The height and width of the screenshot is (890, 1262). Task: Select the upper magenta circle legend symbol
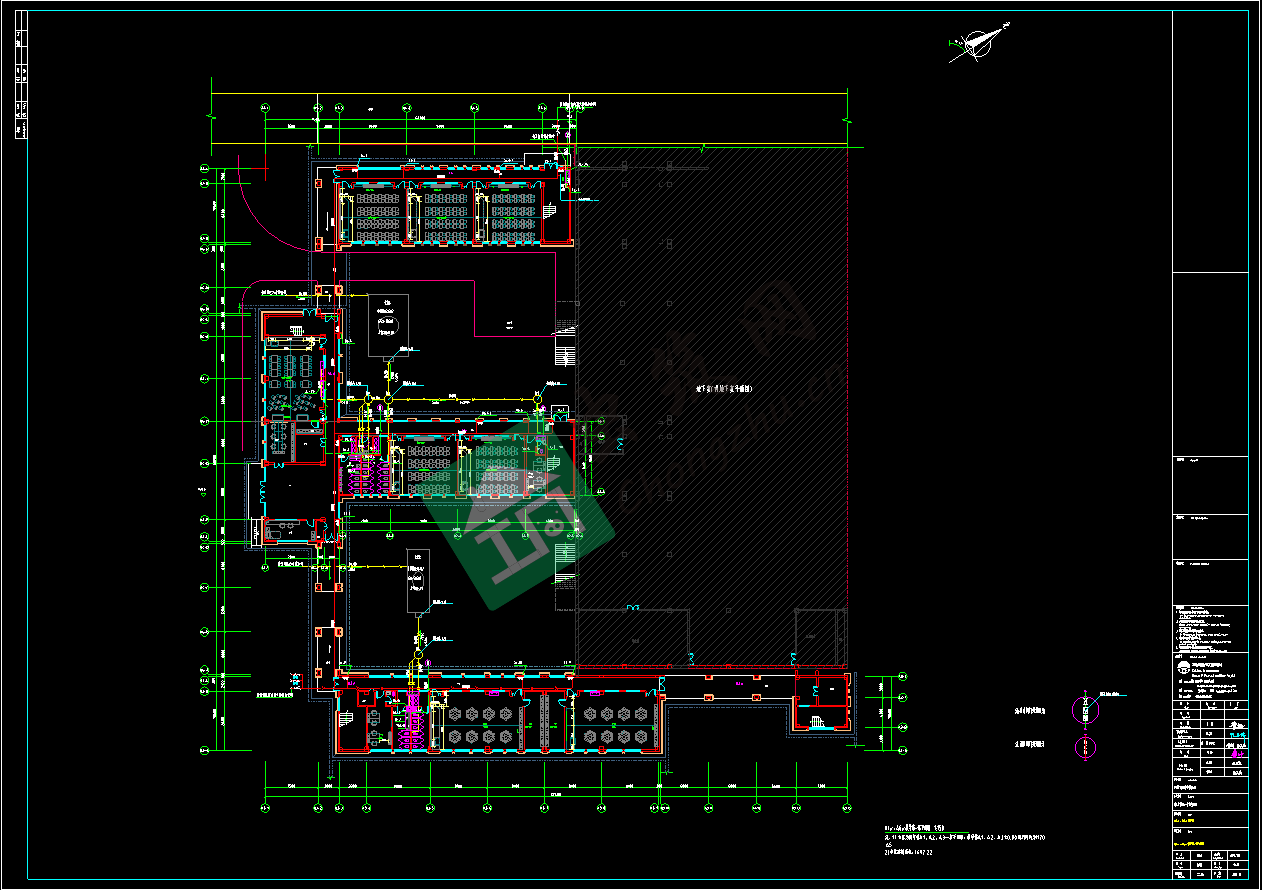pos(1084,709)
